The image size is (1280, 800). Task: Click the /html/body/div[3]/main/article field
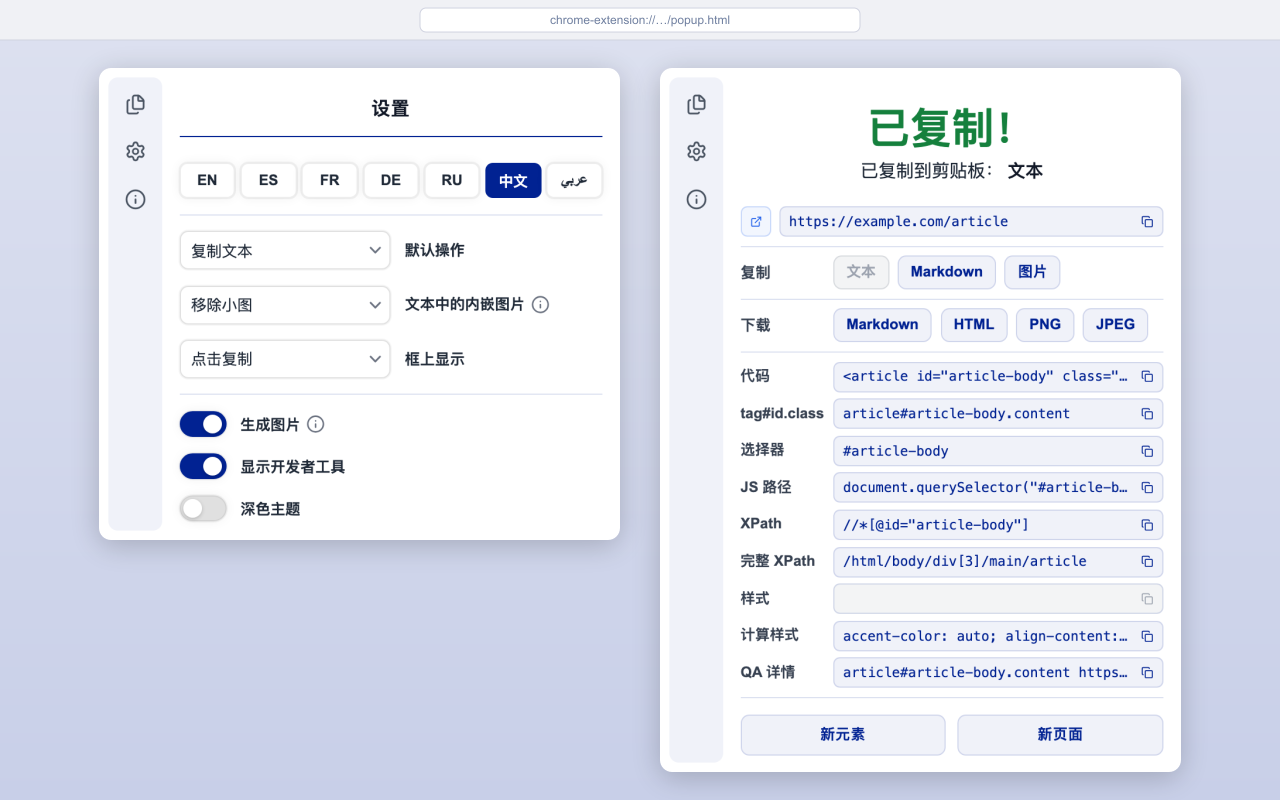[998, 562]
